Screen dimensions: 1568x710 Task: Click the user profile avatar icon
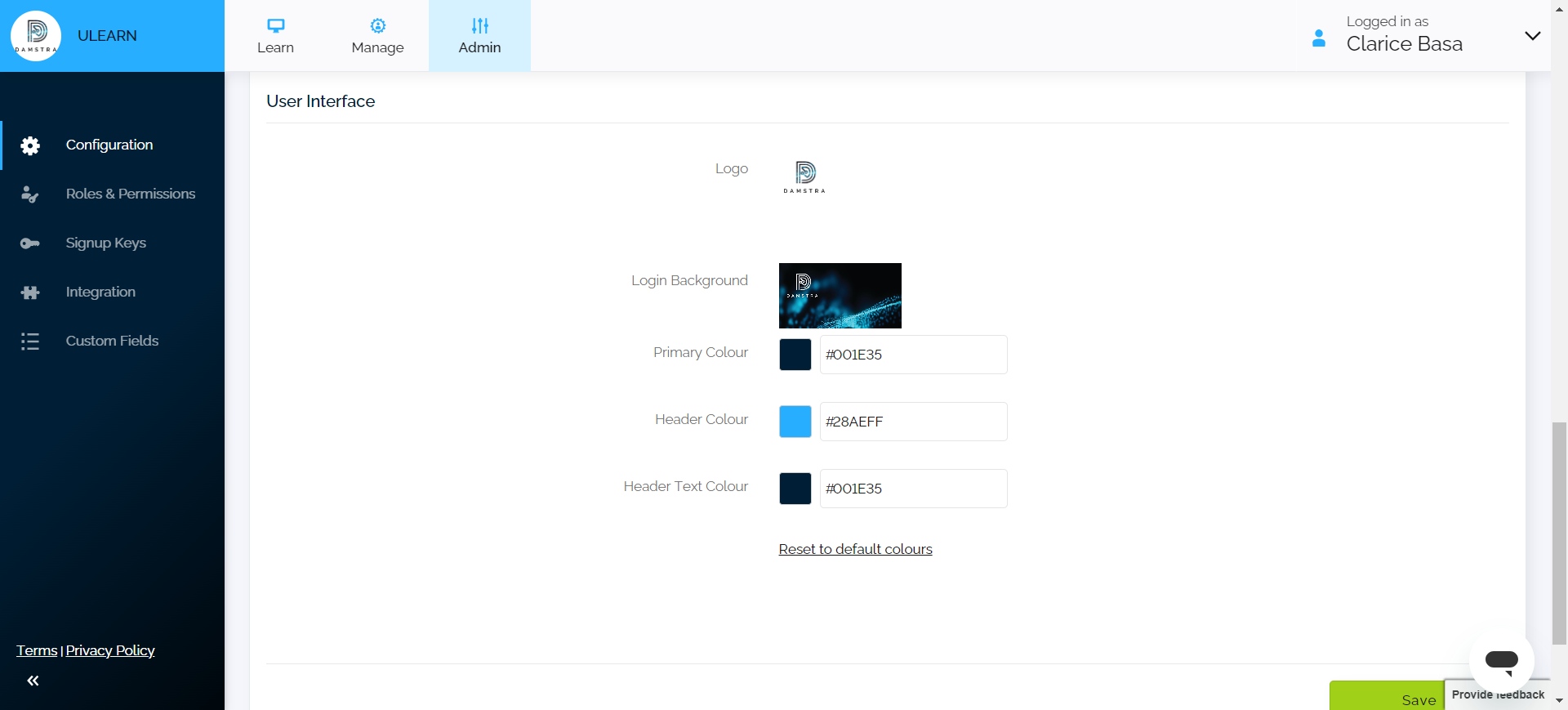(1318, 38)
